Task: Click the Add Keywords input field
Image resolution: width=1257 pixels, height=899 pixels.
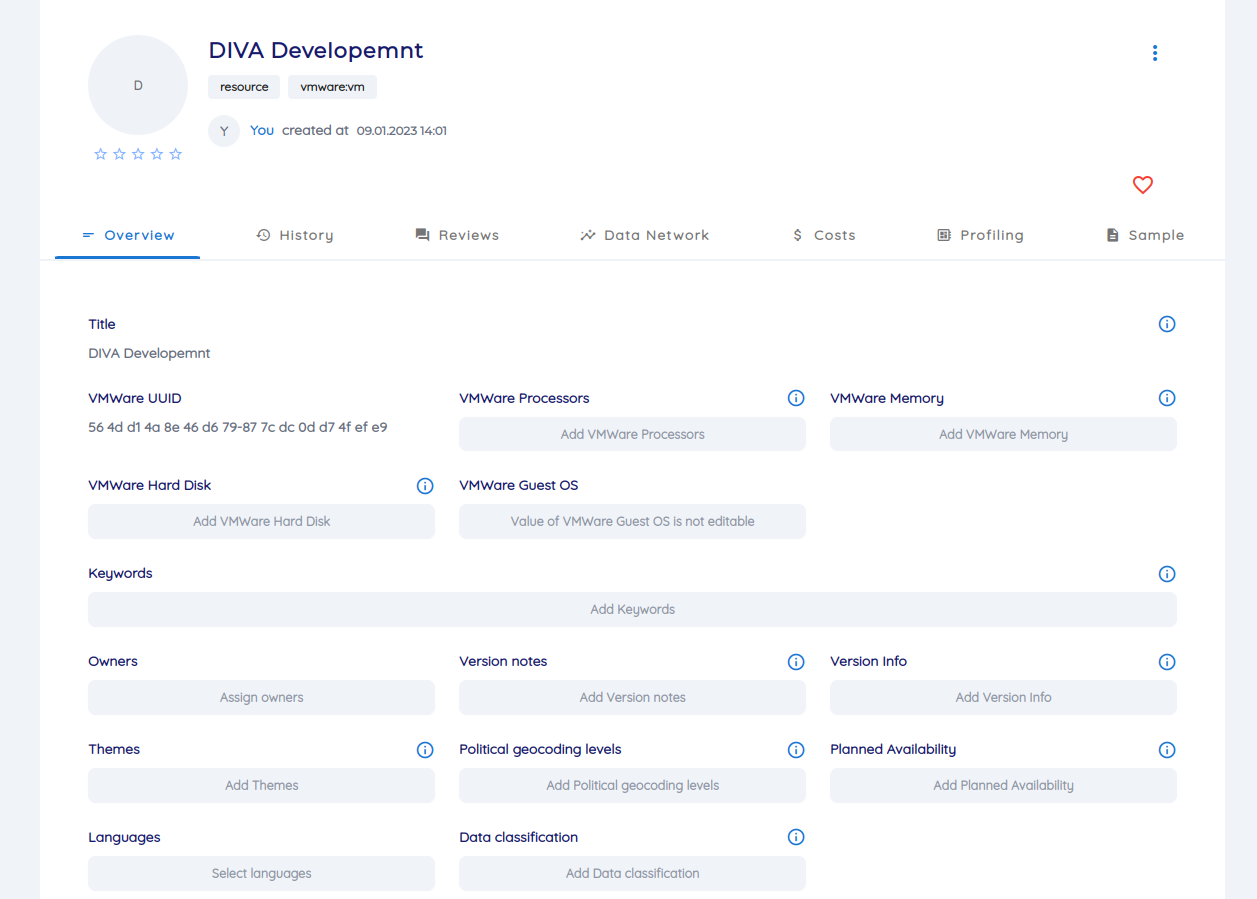Action: point(632,609)
